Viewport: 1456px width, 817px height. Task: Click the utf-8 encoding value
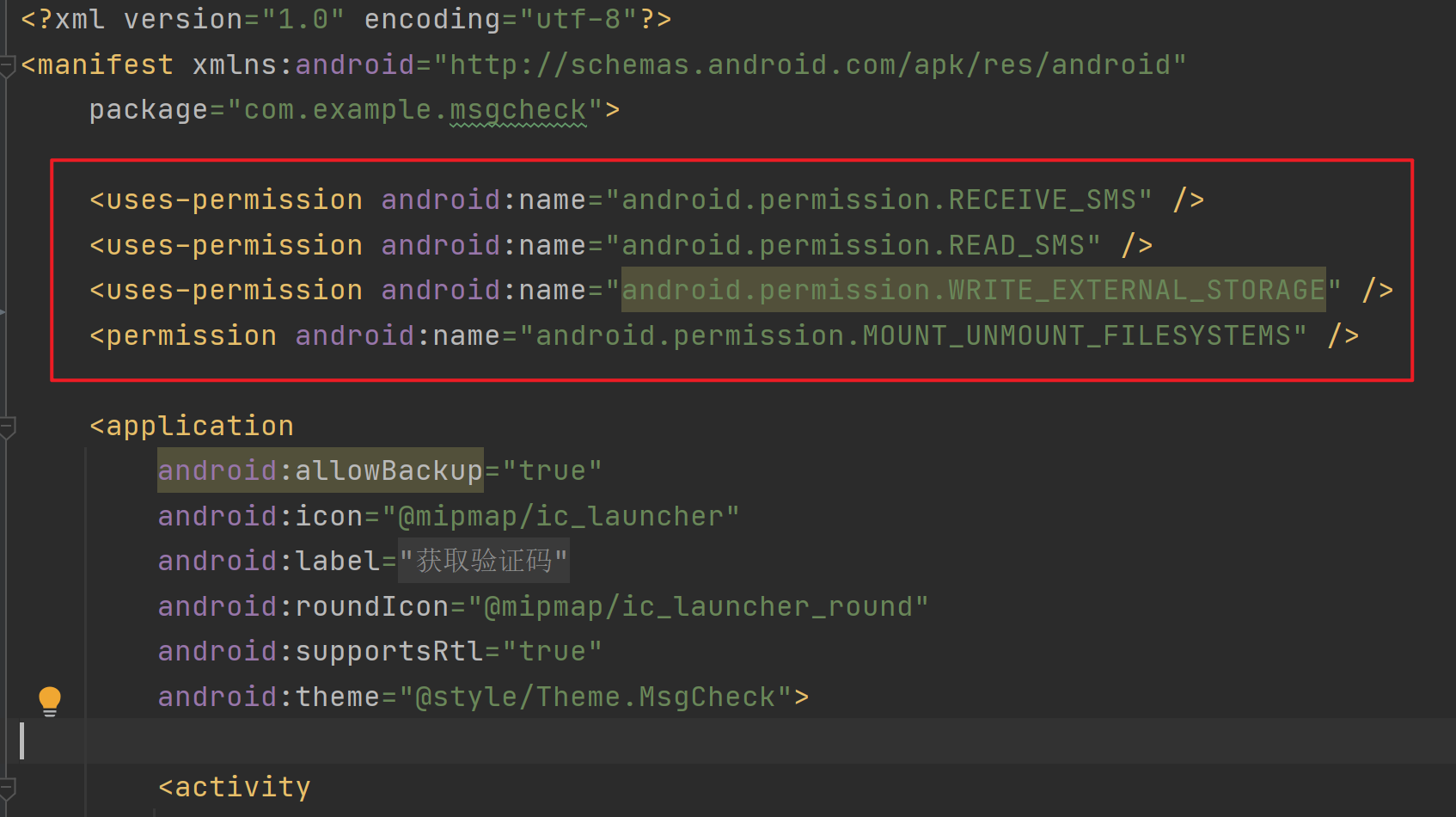click(578, 20)
